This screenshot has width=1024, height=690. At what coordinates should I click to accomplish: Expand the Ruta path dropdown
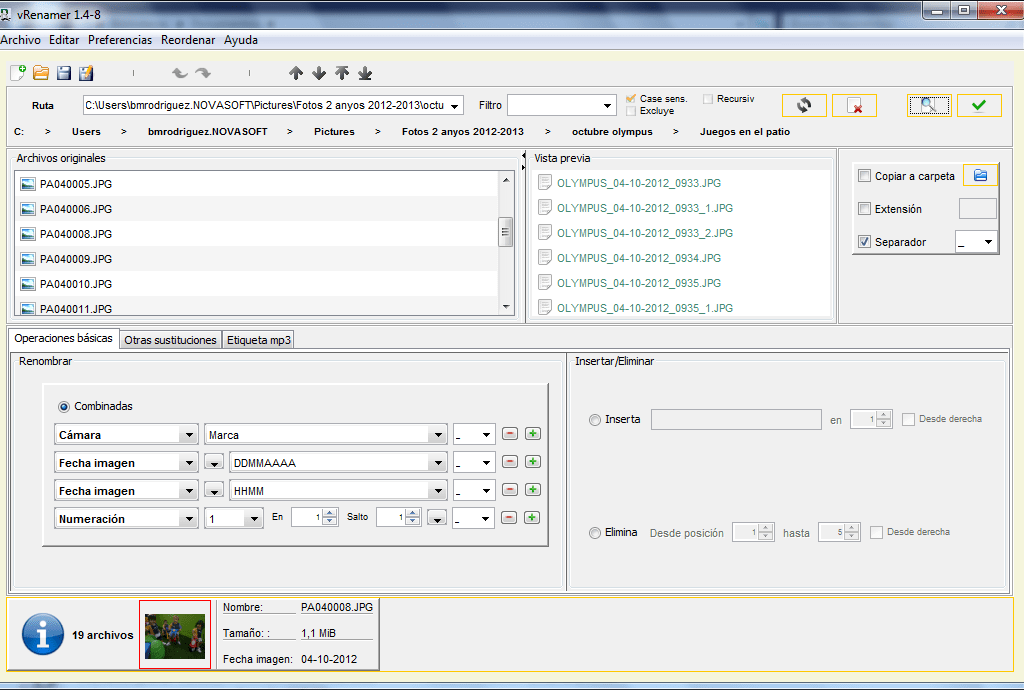(x=456, y=106)
